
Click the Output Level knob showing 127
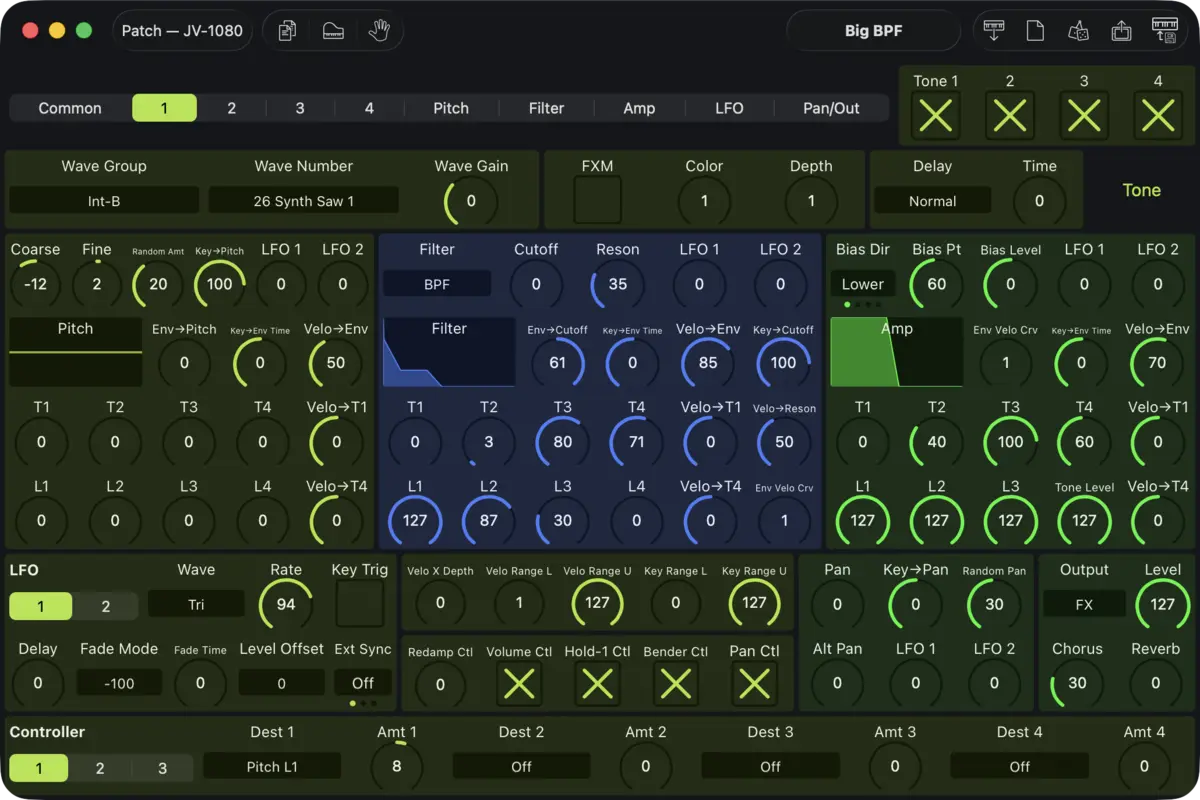(x=1162, y=604)
